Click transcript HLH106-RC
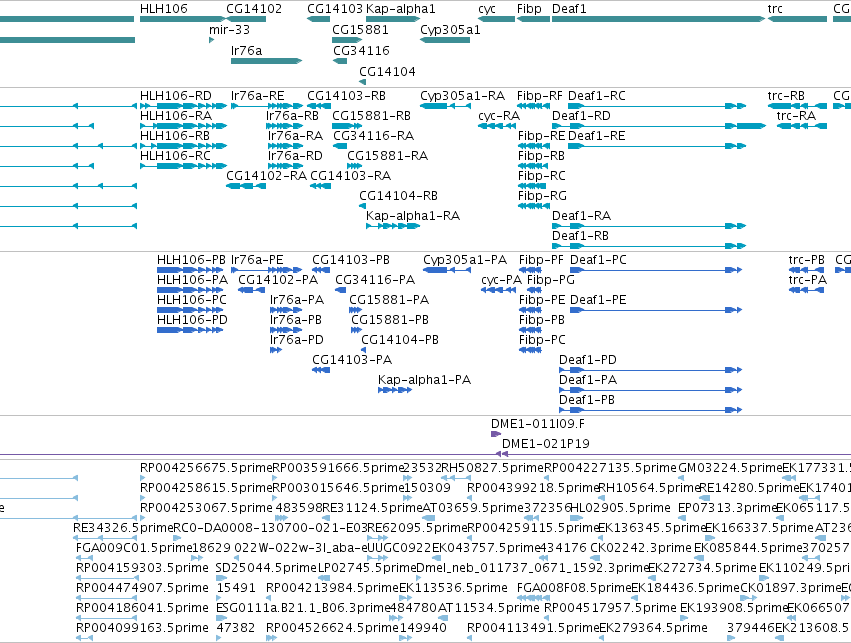851x643 pixels. tap(183, 166)
